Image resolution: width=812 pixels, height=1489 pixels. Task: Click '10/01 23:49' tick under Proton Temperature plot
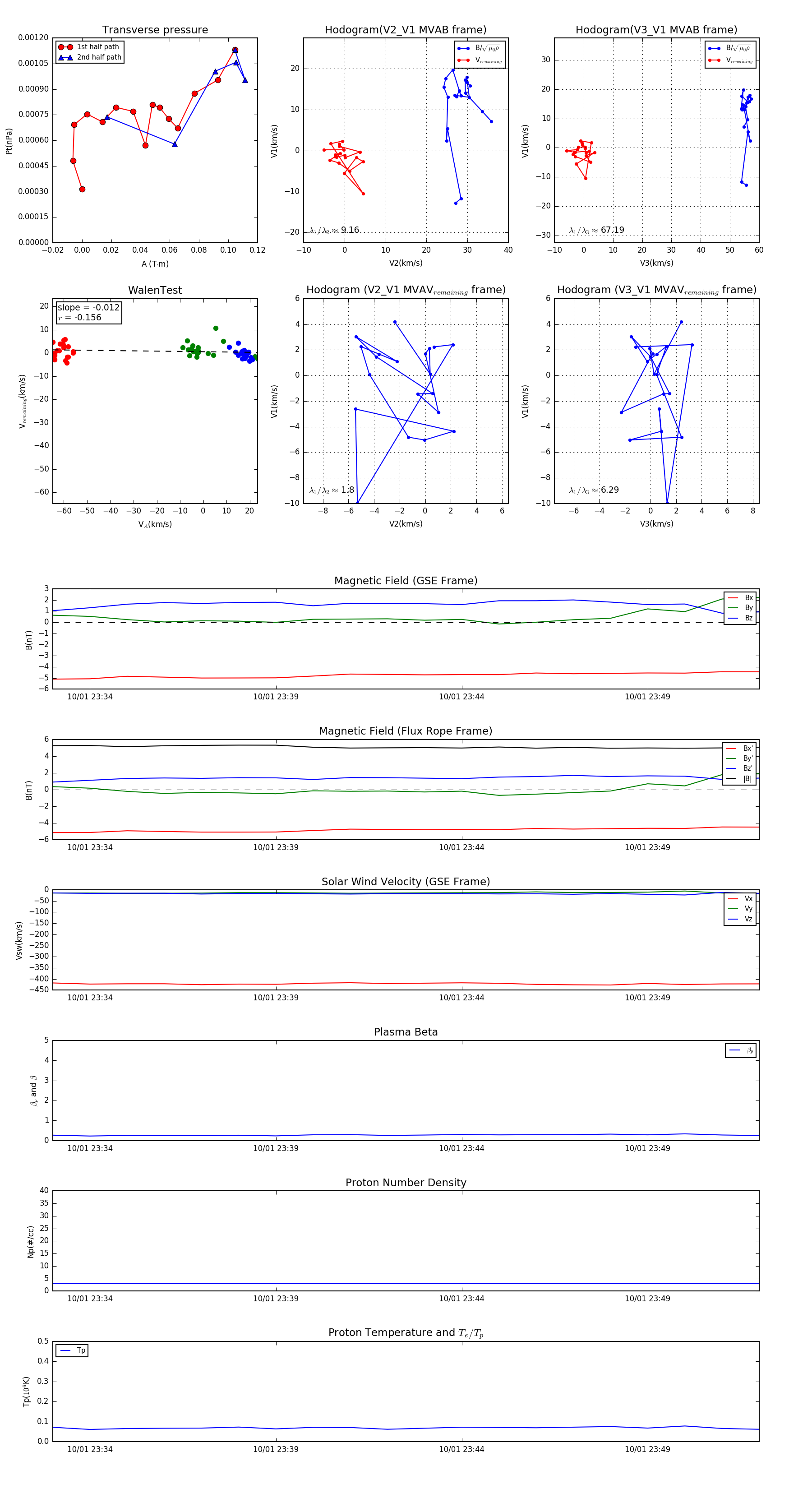click(647, 1449)
